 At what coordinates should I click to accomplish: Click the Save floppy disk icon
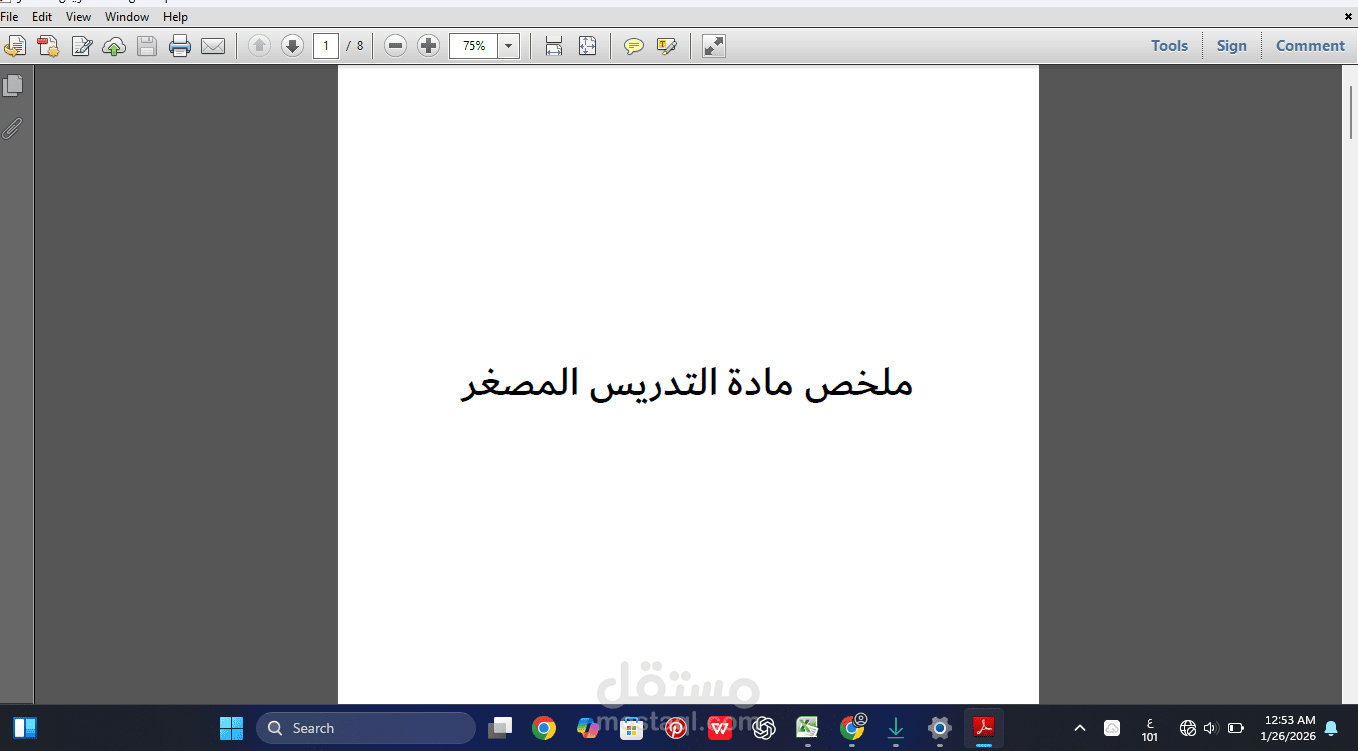point(147,46)
